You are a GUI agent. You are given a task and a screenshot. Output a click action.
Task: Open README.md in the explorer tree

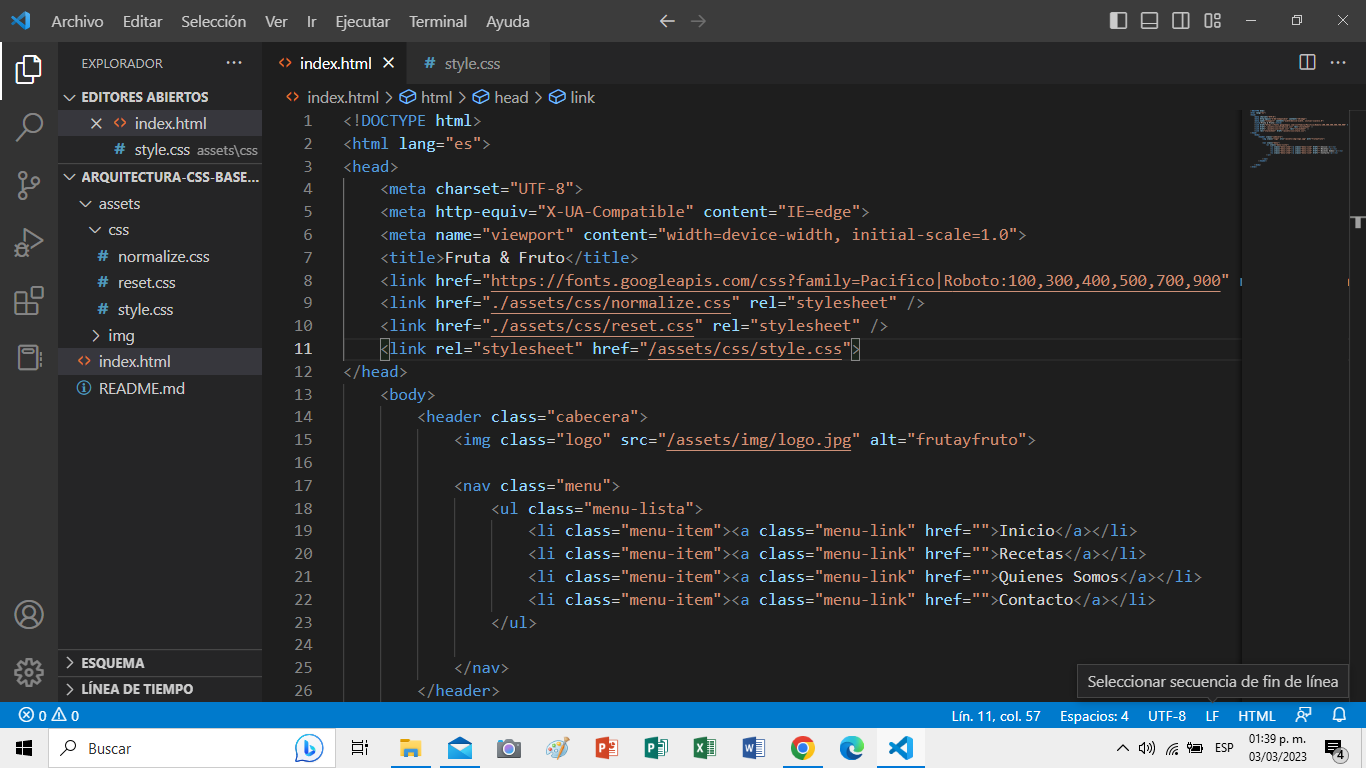click(x=160, y=389)
